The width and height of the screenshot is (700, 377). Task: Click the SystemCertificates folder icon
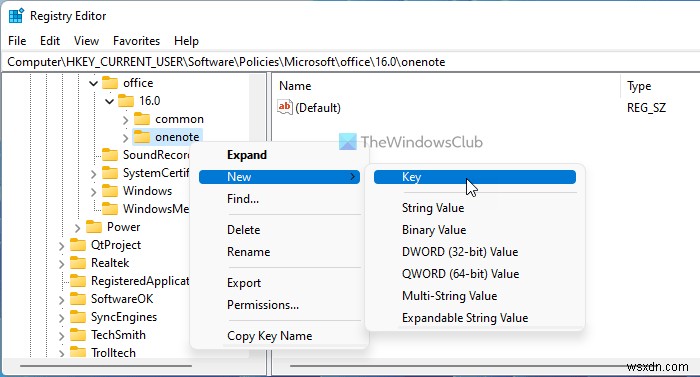[110, 173]
